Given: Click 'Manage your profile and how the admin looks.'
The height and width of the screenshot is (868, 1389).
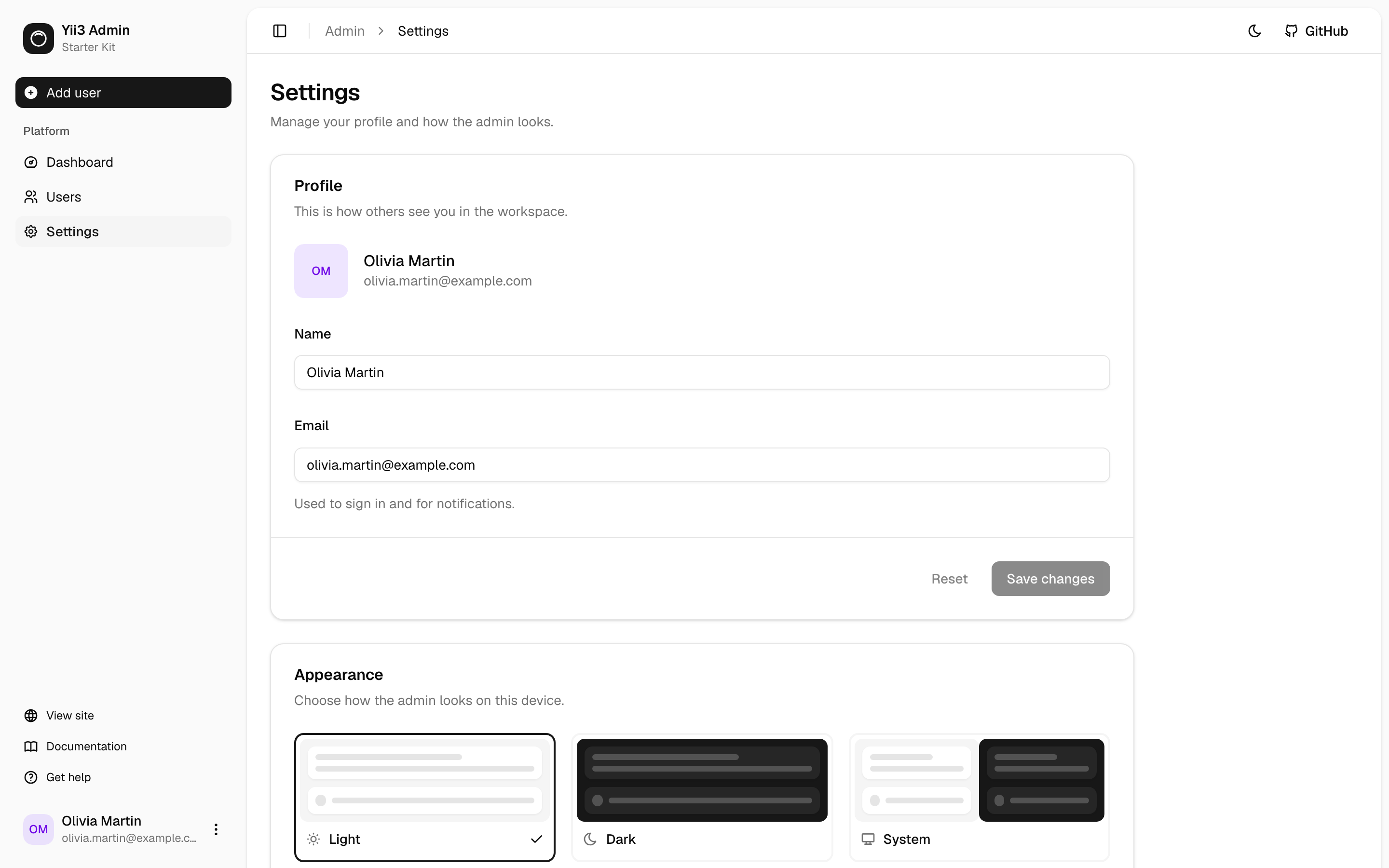Looking at the screenshot, I should coord(412,122).
